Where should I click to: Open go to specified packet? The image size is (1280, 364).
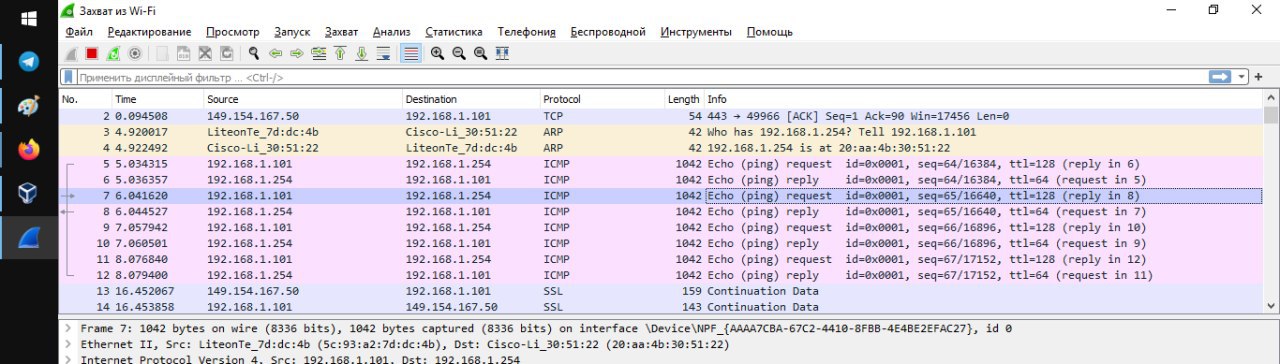pyautogui.click(x=318, y=53)
